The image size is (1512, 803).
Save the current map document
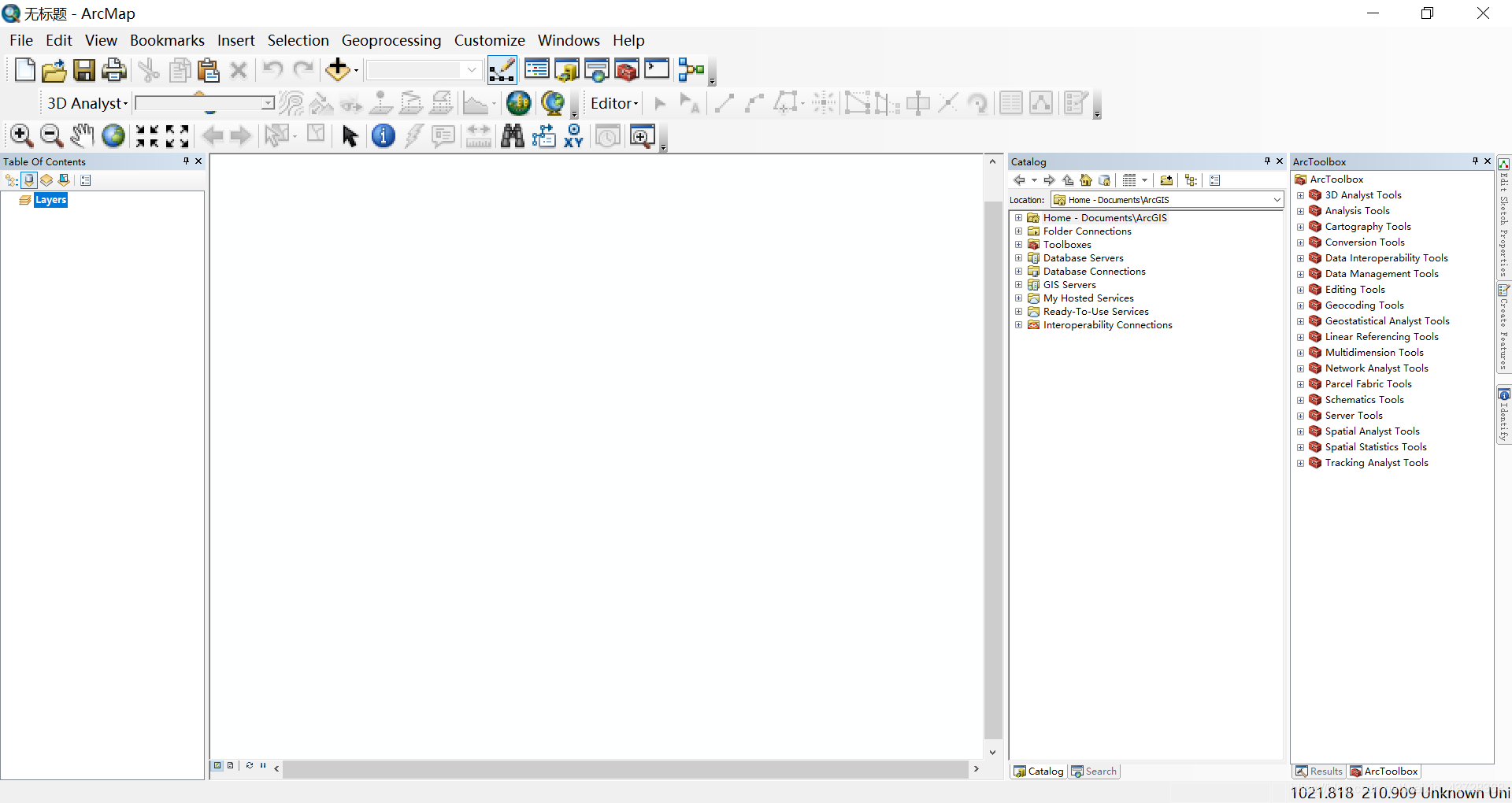coord(84,70)
